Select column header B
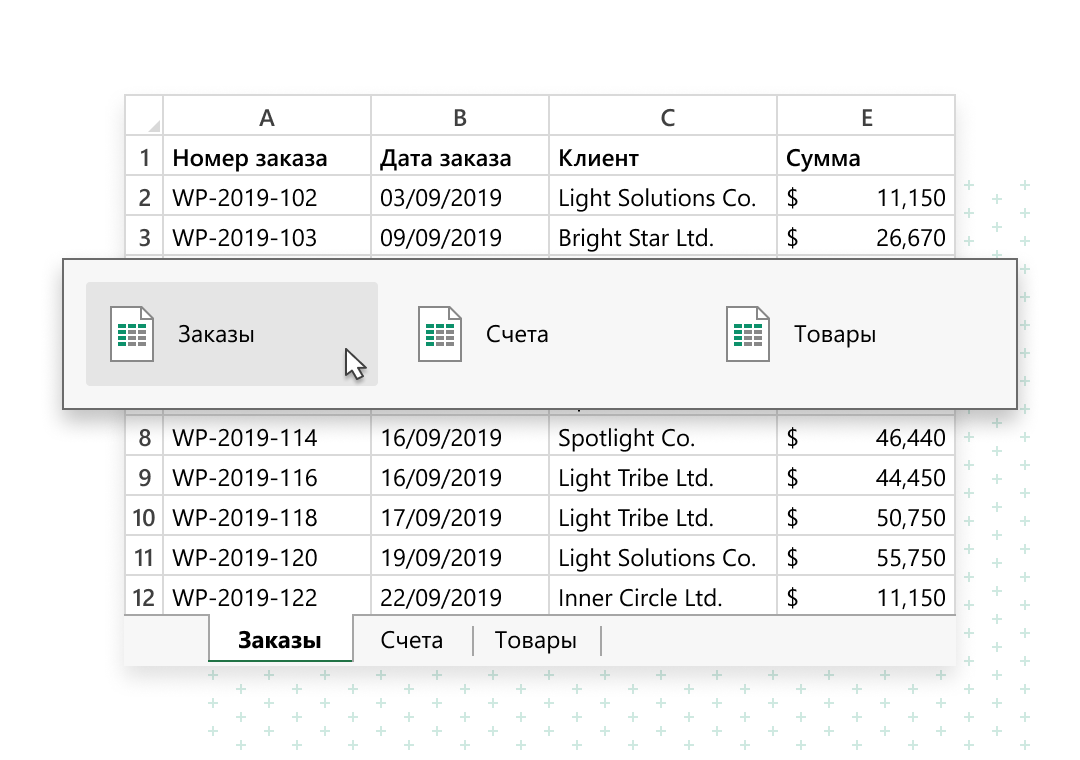1080x760 pixels. pyautogui.click(x=460, y=115)
